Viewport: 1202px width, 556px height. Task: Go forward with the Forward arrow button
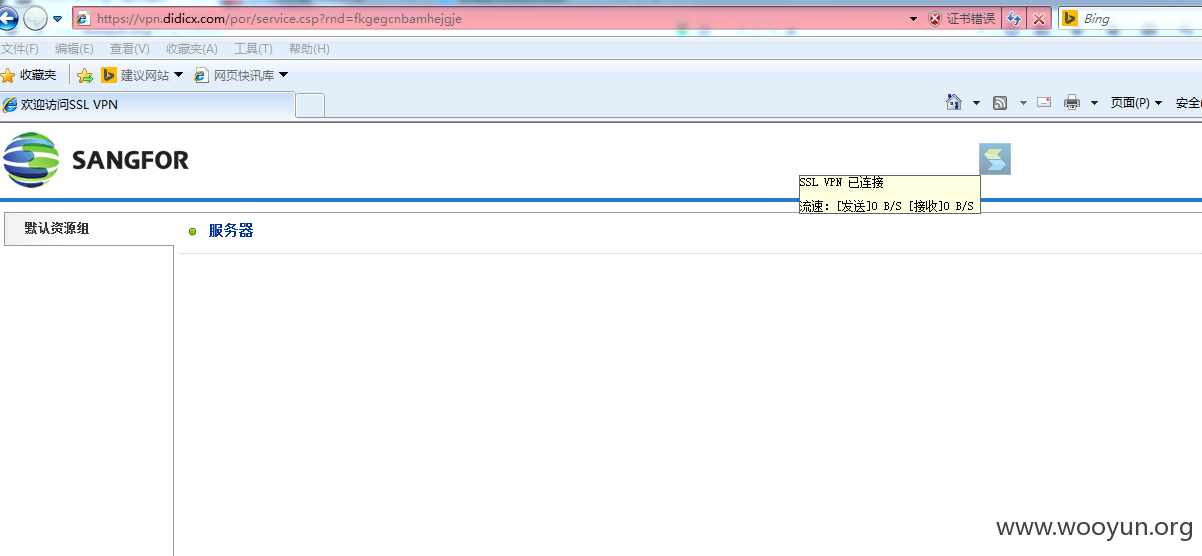tap(35, 18)
